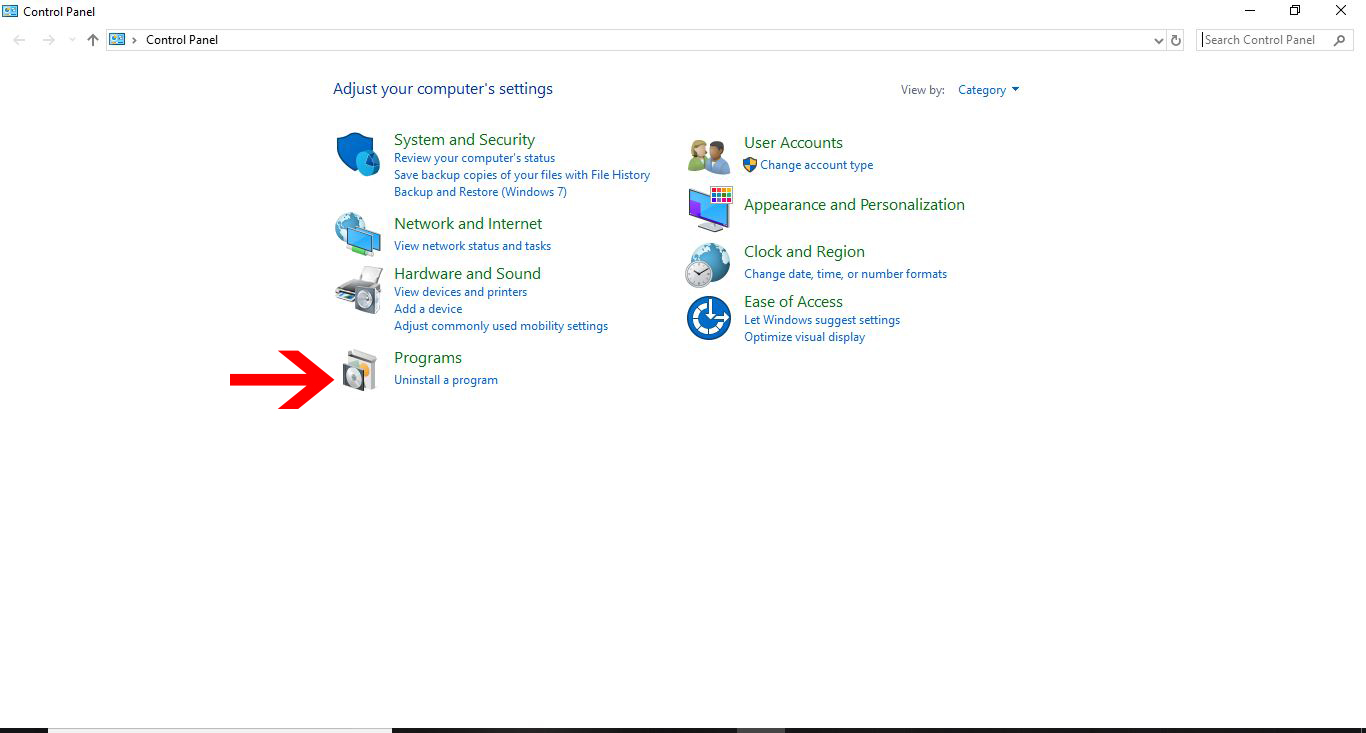The height and width of the screenshot is (733, 1366).
Task: Open Adjust commonly used mobility settings
Action: (x=501, y=326)
